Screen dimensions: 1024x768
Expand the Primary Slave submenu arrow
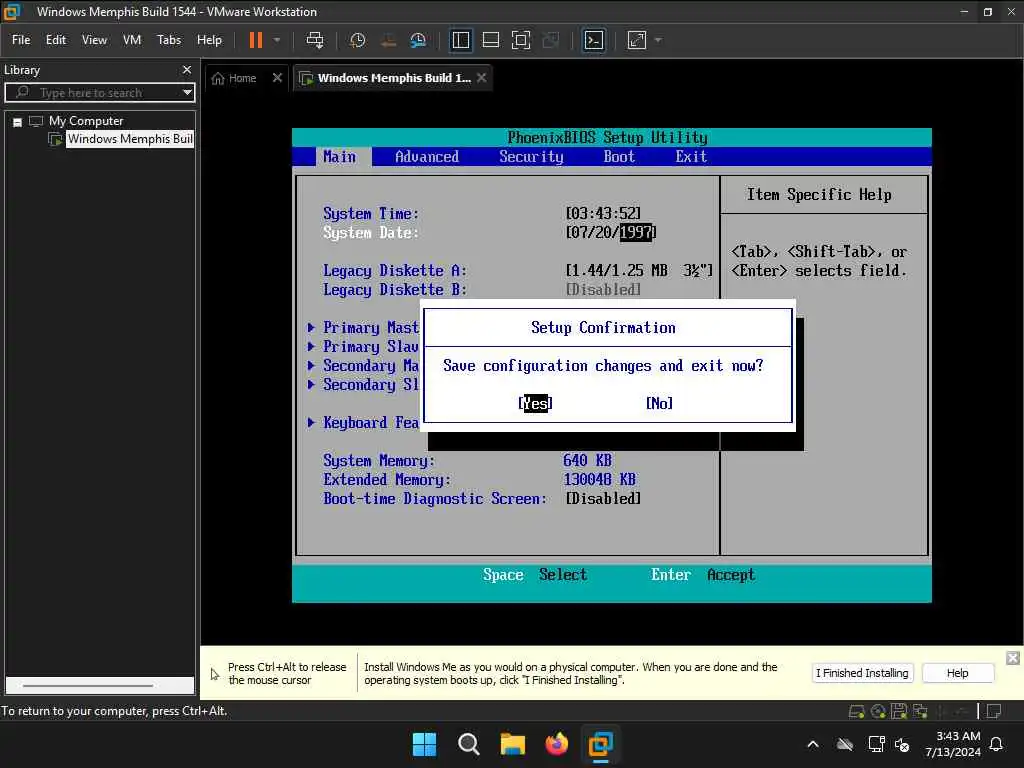point(312,346)
